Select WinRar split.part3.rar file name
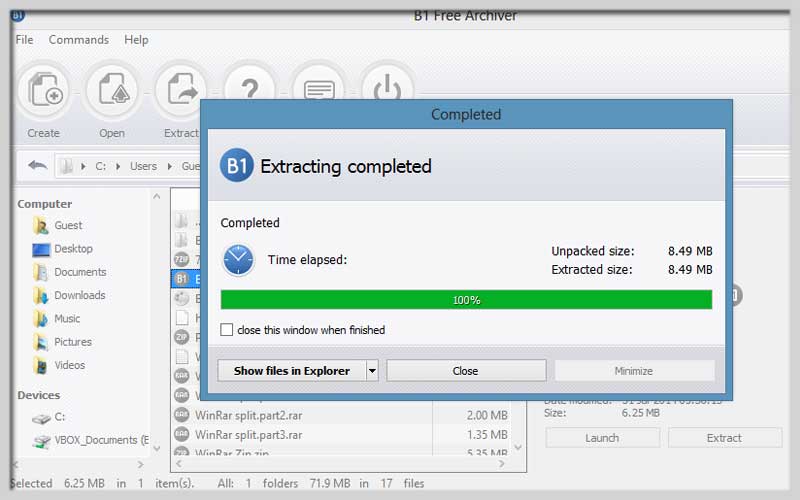800x500 pixels. 248,435
